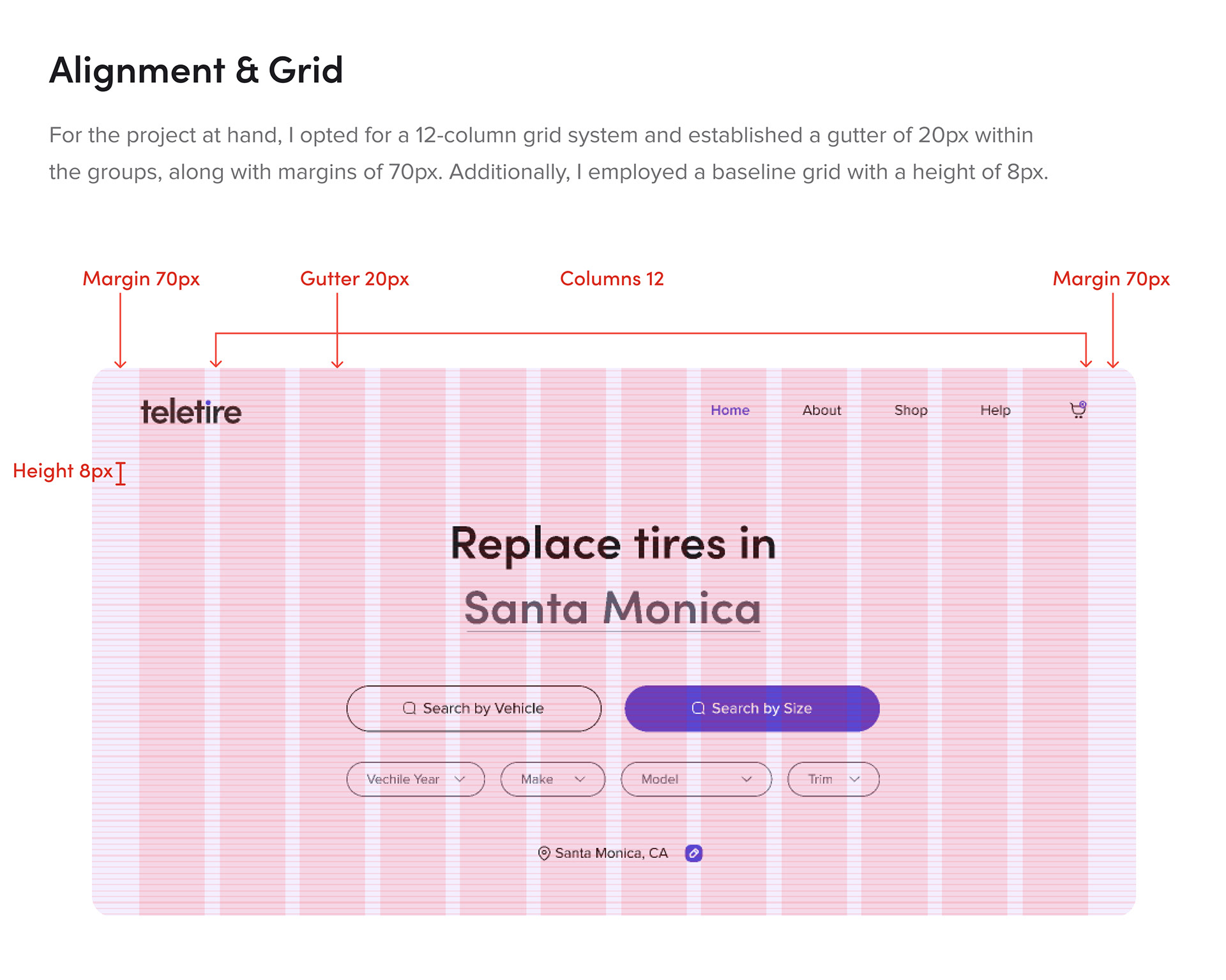Click the Trim dropdown chevron arrow
Screen dimensions: 1226x980
click(855, 779)
